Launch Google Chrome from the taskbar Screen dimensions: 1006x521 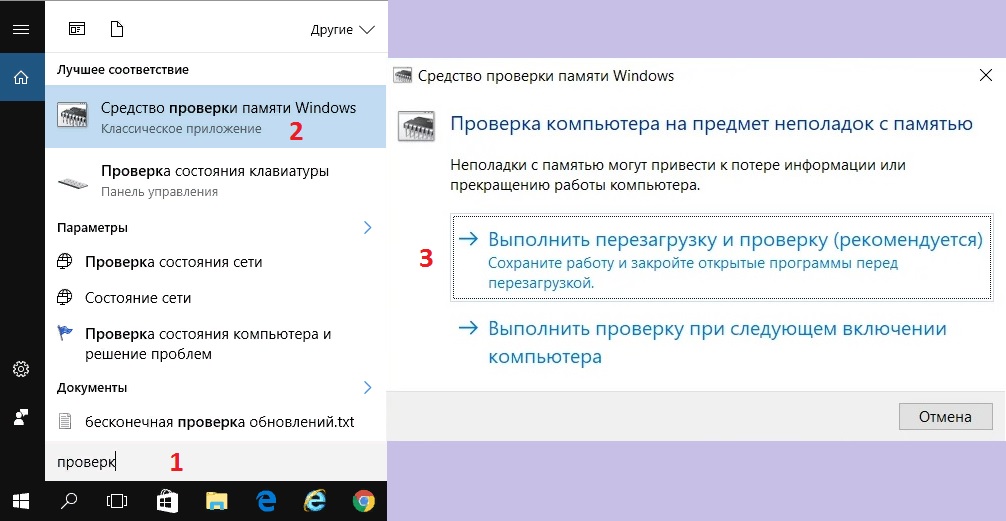pyautogui.click(x=364, y=501)
